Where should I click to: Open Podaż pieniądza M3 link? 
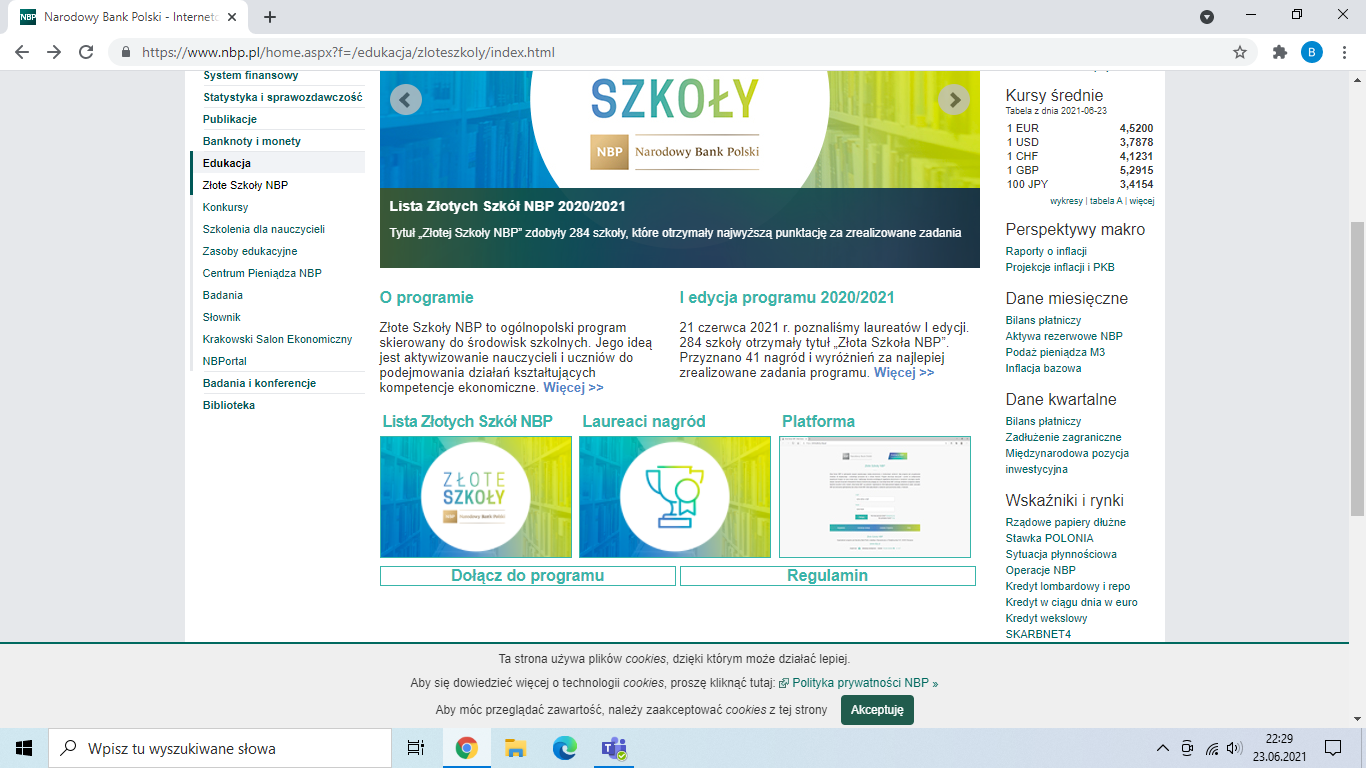1055,352
